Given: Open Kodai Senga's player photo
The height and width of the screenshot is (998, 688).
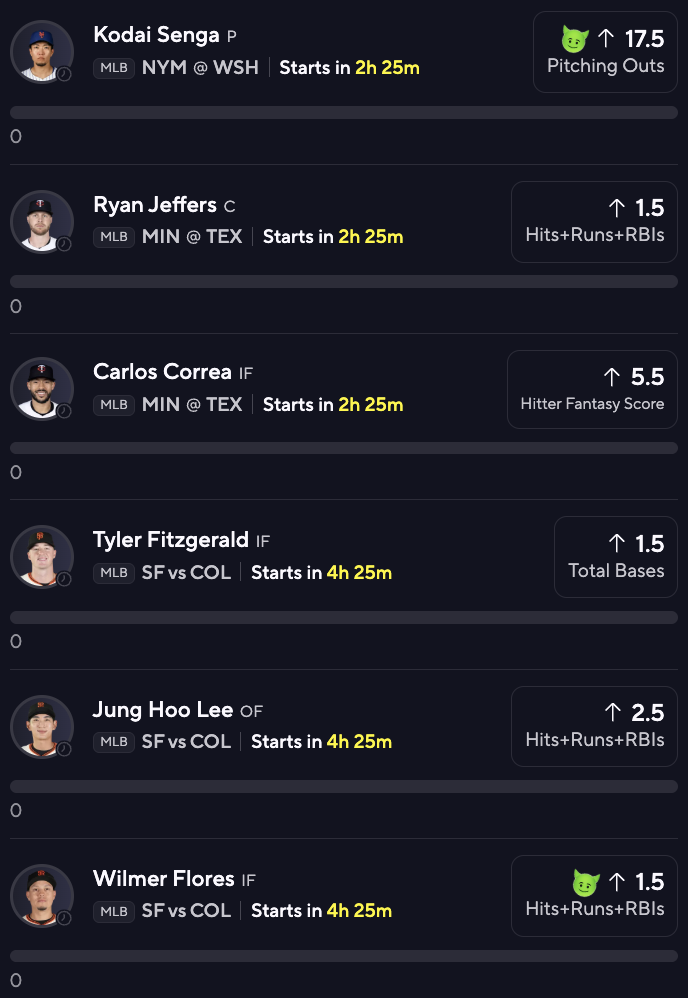Looking at the screenshot, I should coord(41,51).
